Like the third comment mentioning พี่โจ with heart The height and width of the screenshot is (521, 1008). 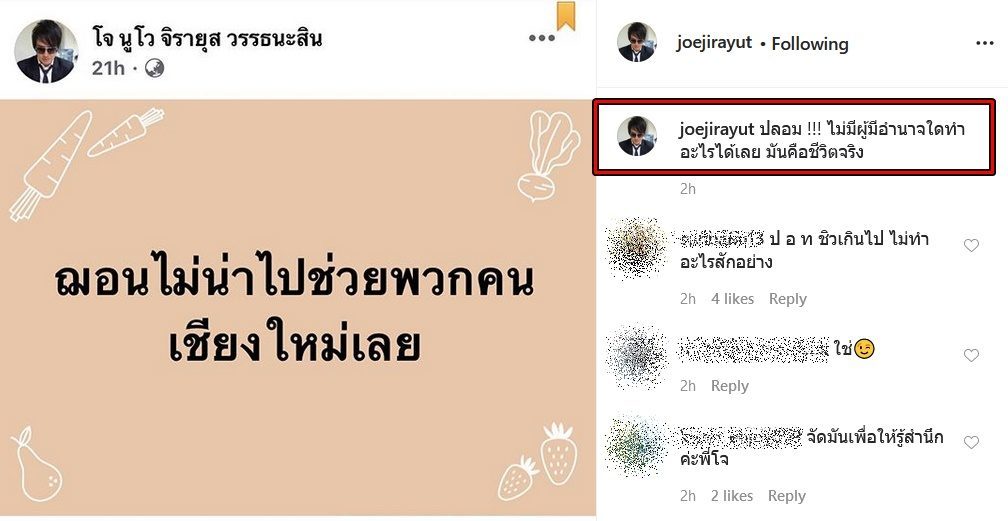tap(971, 442)
